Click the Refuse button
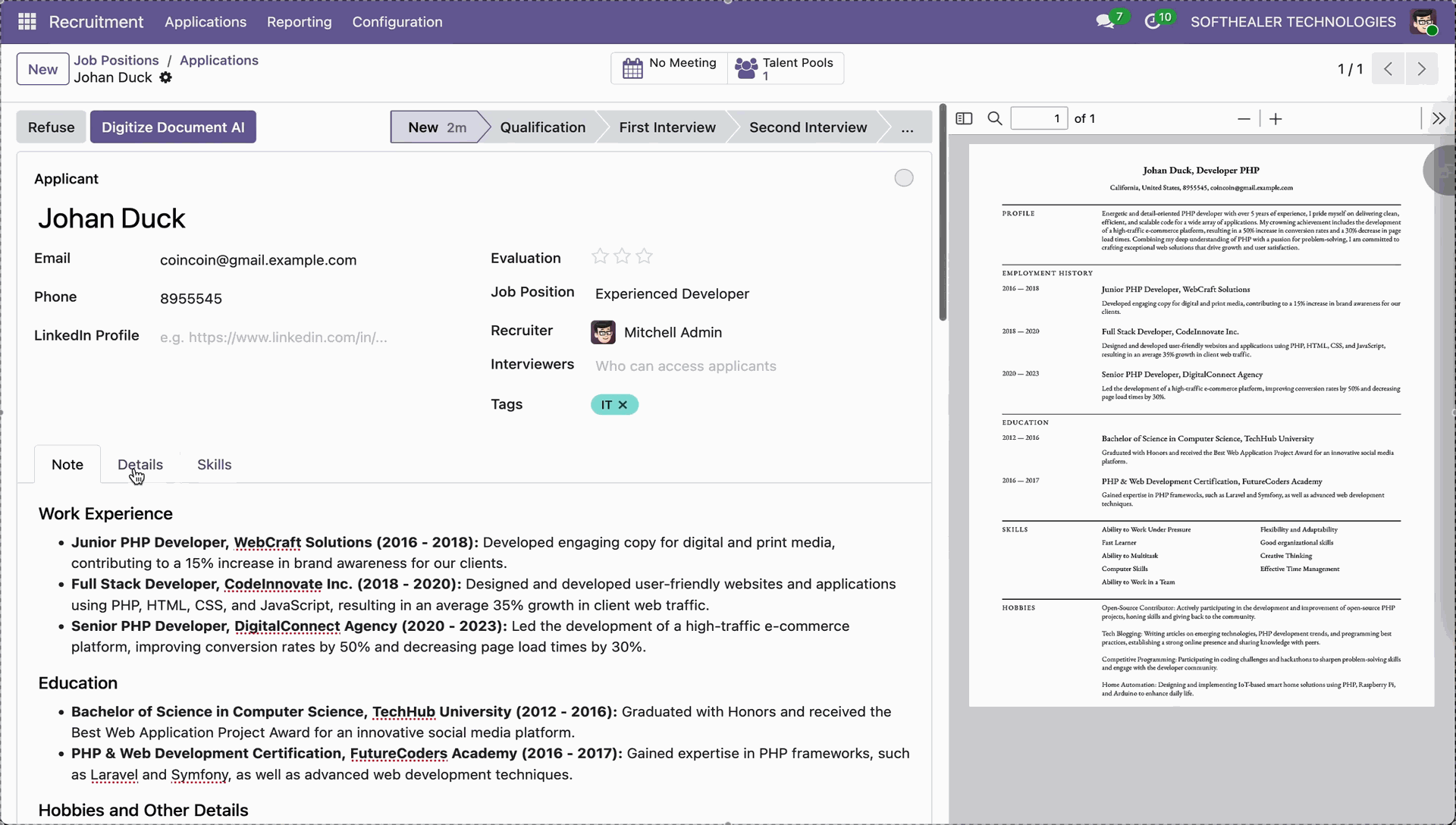The image size is (1456, 825). coord(51,127)
